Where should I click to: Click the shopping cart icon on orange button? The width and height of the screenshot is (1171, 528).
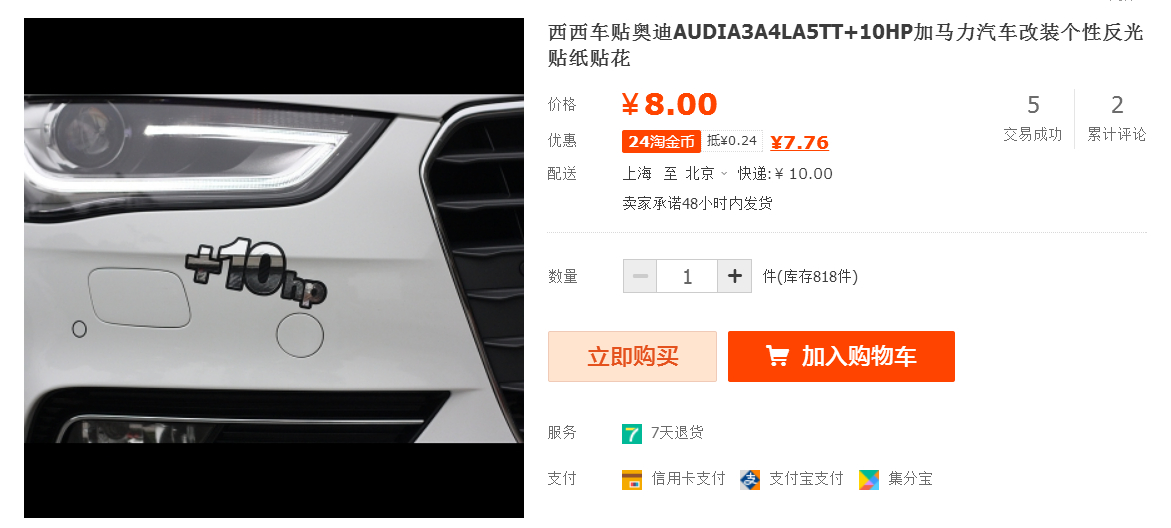[x=777, y=356]
